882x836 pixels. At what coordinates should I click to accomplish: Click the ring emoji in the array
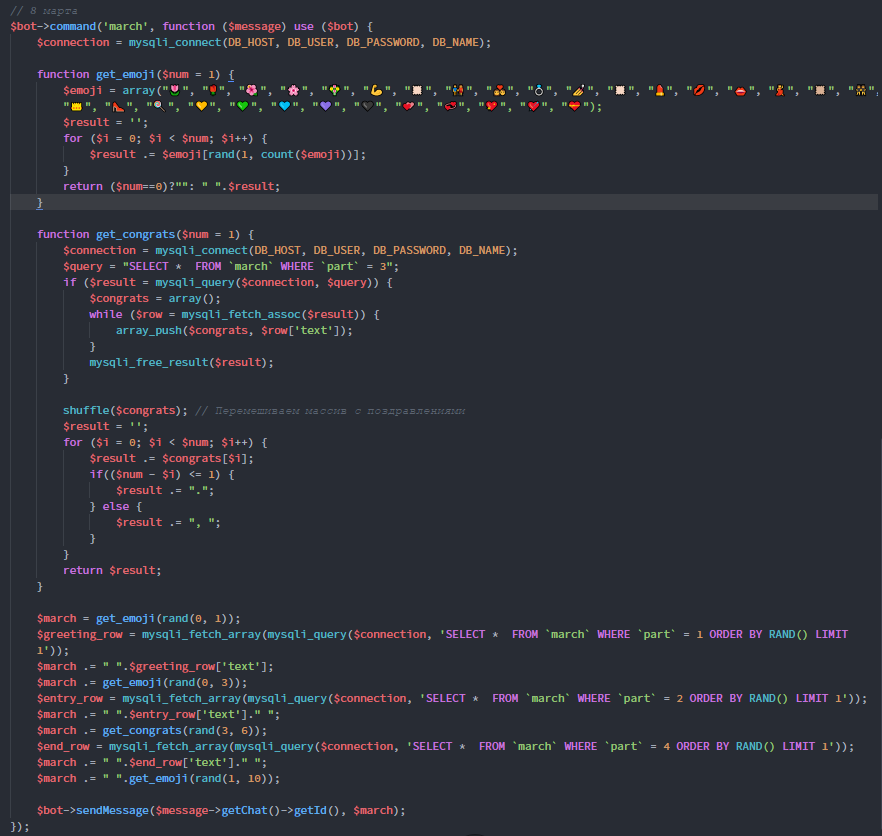tap(539, 91)
